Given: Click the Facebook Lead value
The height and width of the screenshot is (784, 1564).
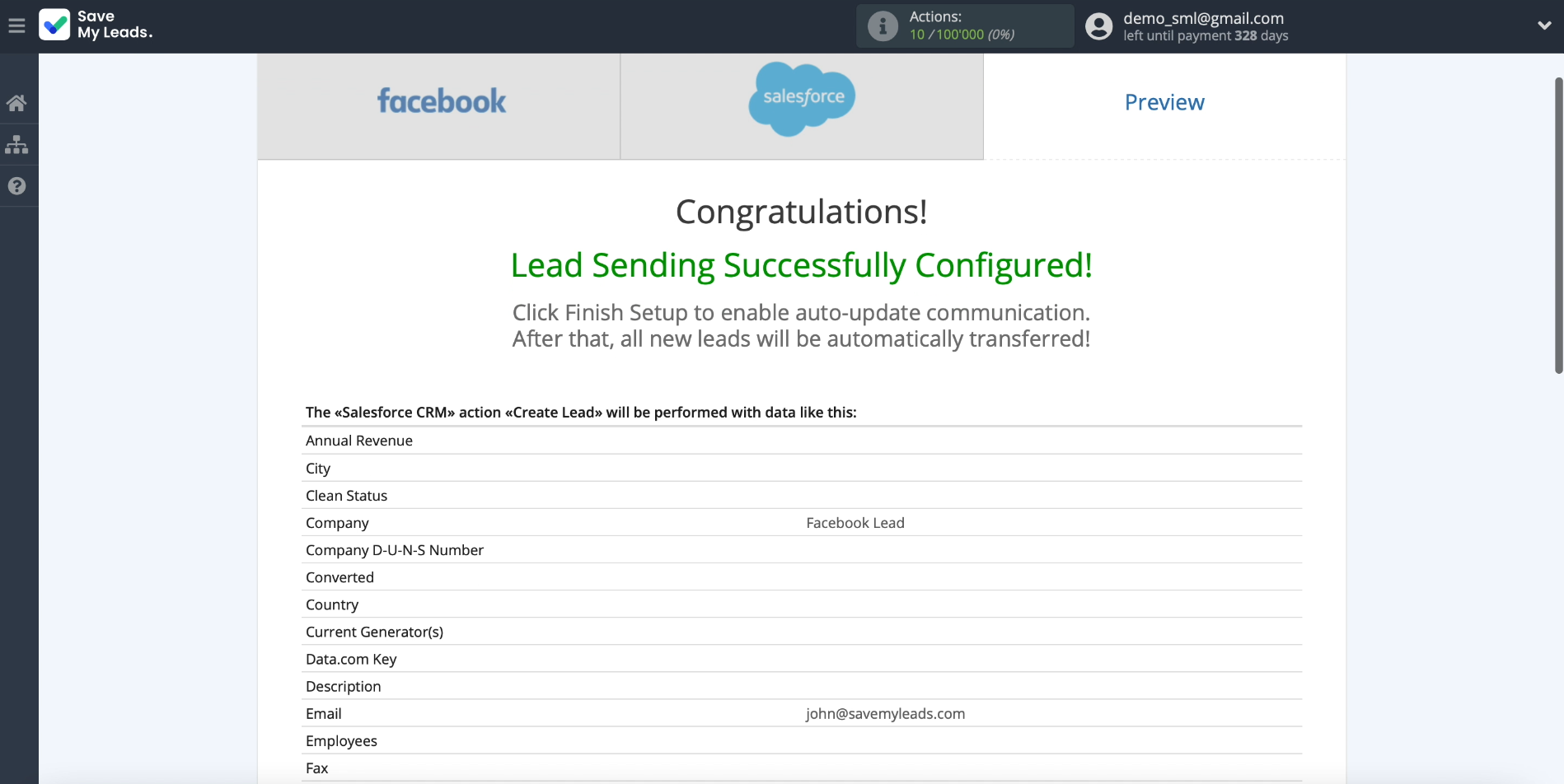Looking at the screenshot, I should [855, 523].
